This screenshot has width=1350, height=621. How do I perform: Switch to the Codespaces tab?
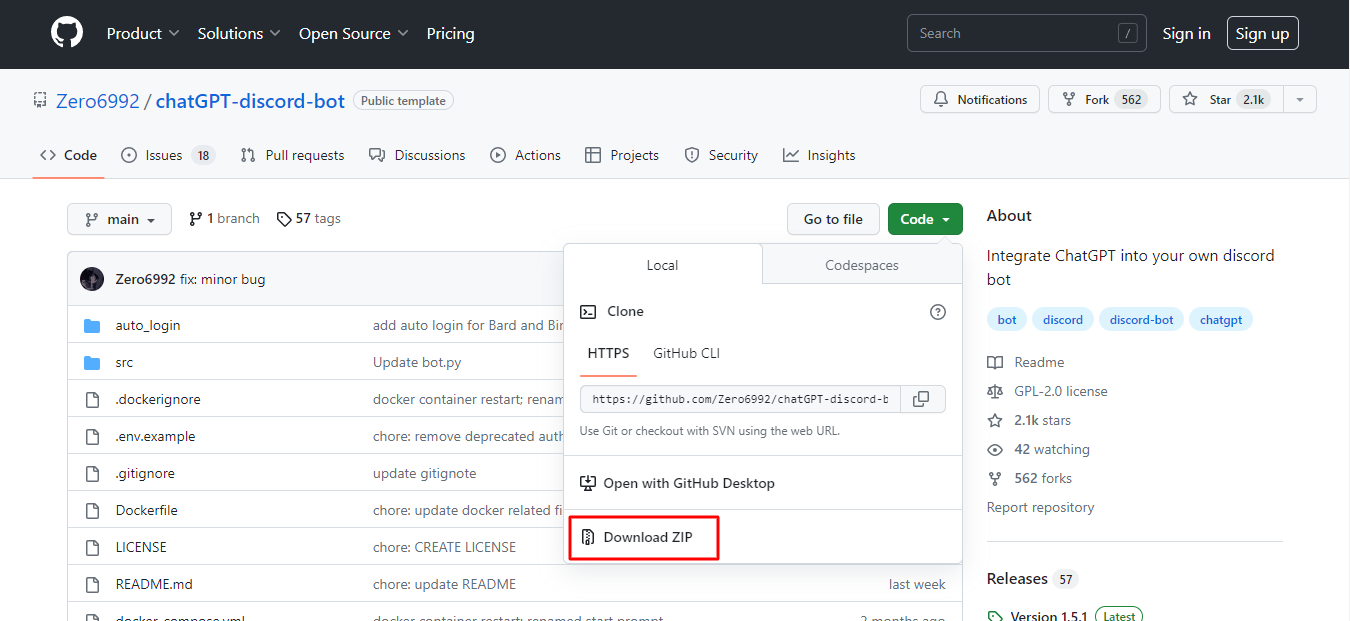point(861,265)
